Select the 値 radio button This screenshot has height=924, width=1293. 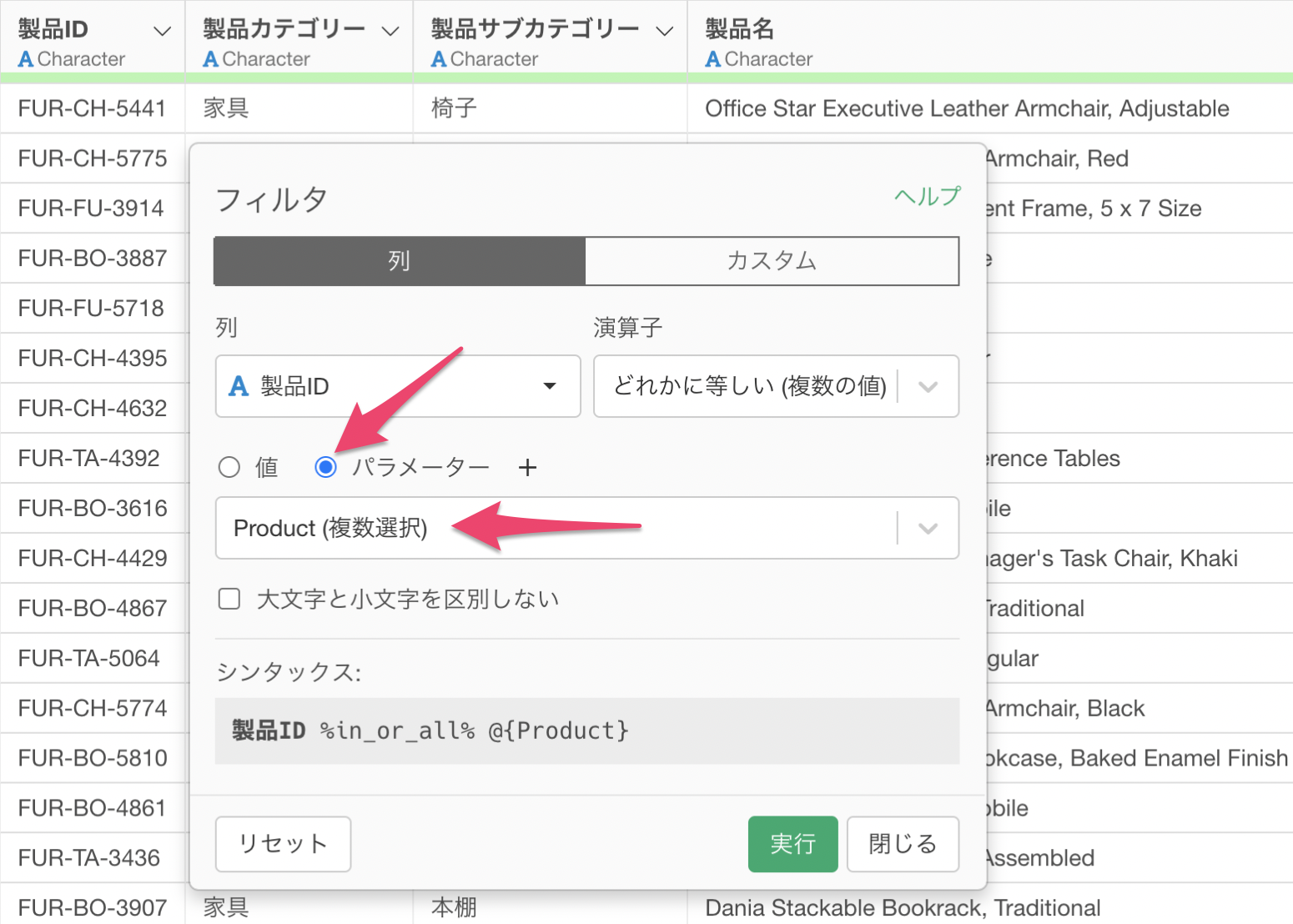coord(229,467)
